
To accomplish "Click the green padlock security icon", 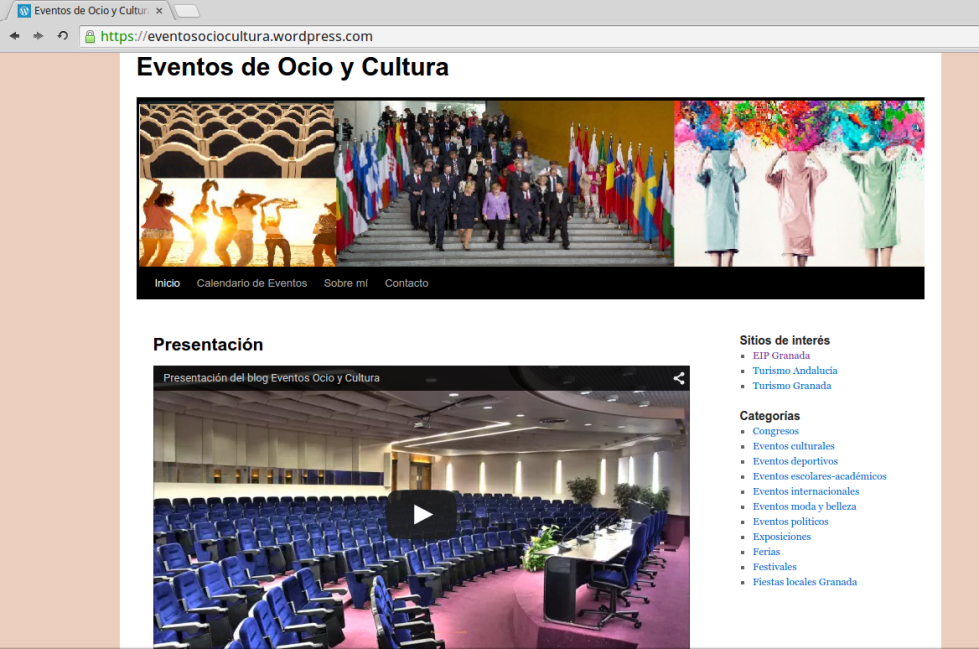I will (x=90, y=37).
